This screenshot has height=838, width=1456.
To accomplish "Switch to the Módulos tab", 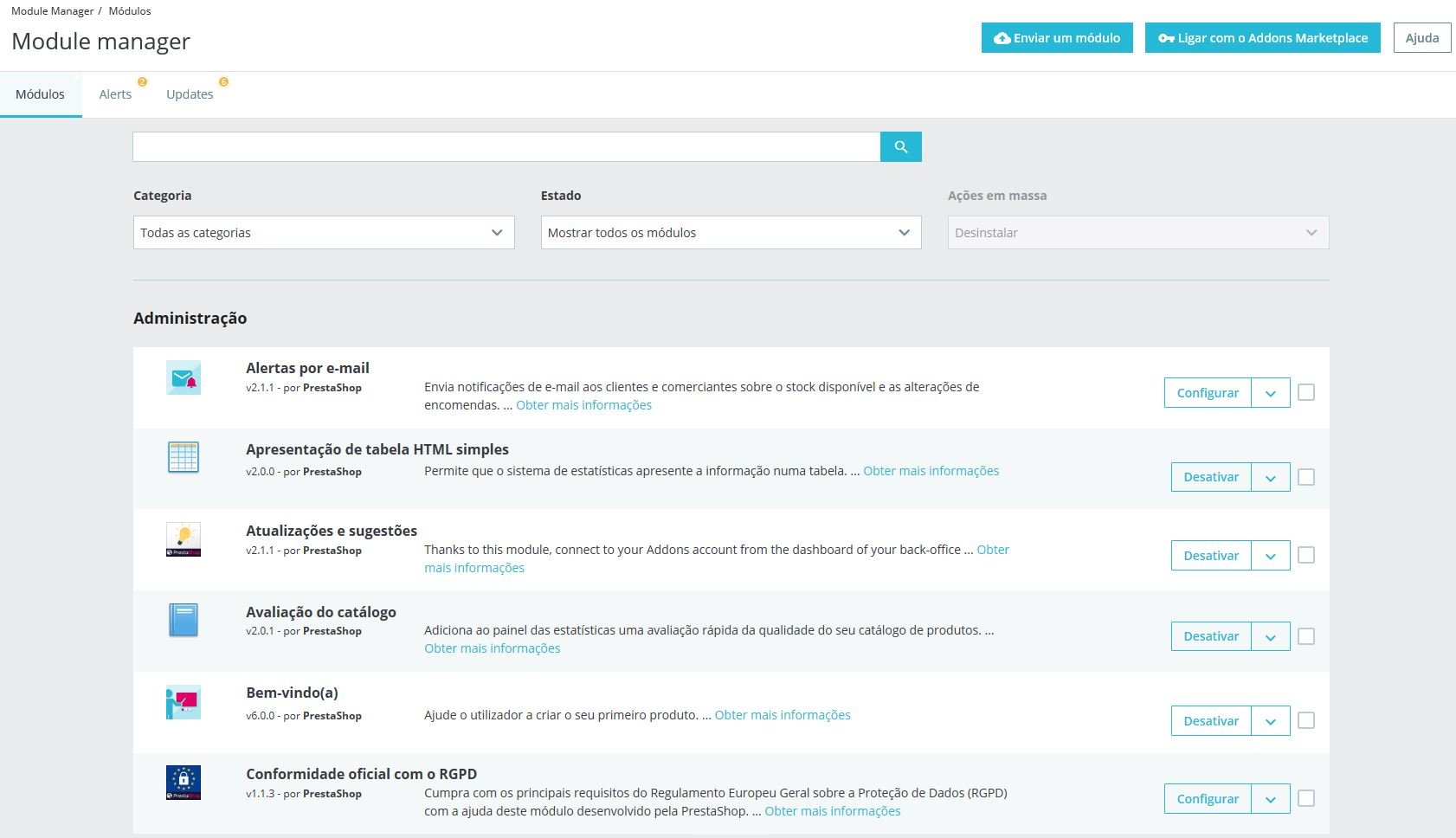I will (41, 94).
